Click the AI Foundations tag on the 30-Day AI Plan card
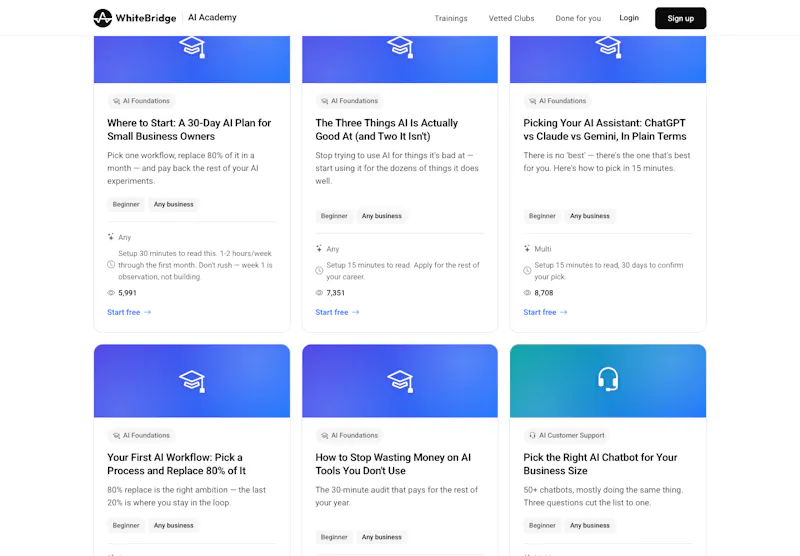The height and width of the screenshot is (556, 800). point(141,101)
